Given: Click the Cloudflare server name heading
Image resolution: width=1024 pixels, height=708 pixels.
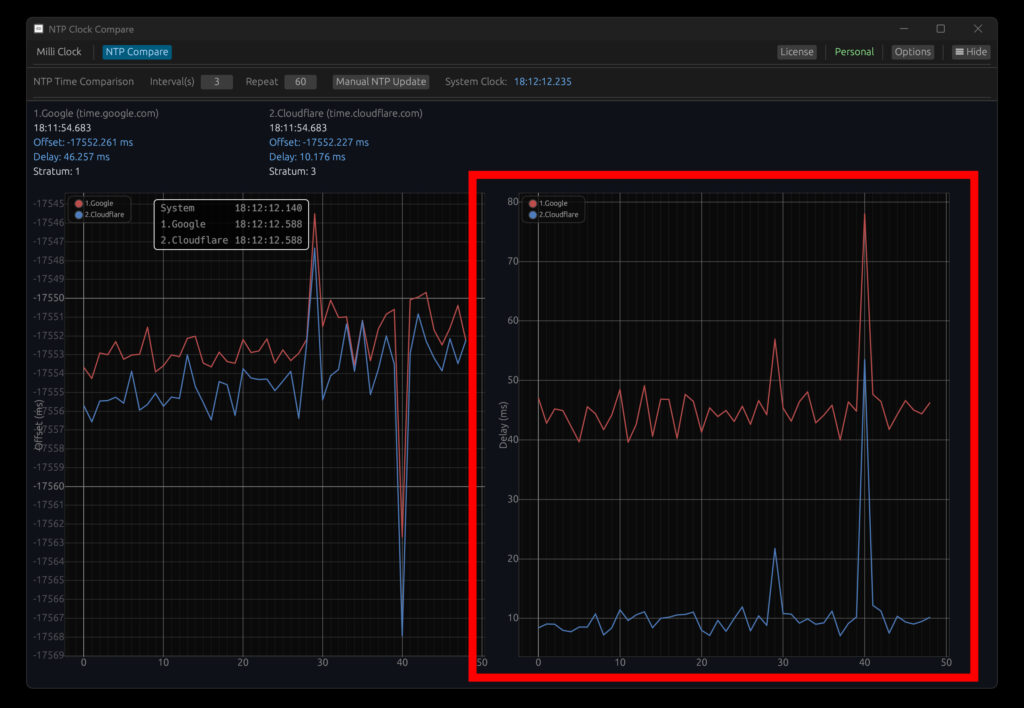Looking at the screenshot, I should [x=345, y=113].
